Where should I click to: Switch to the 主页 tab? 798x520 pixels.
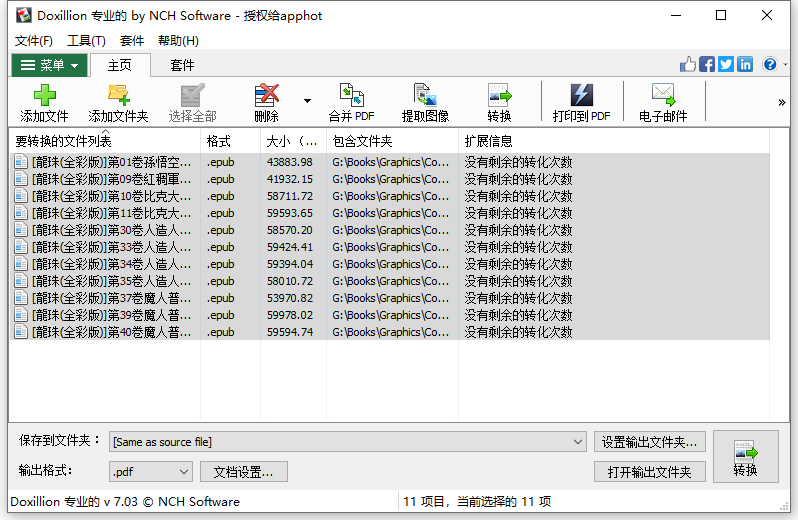120,65
